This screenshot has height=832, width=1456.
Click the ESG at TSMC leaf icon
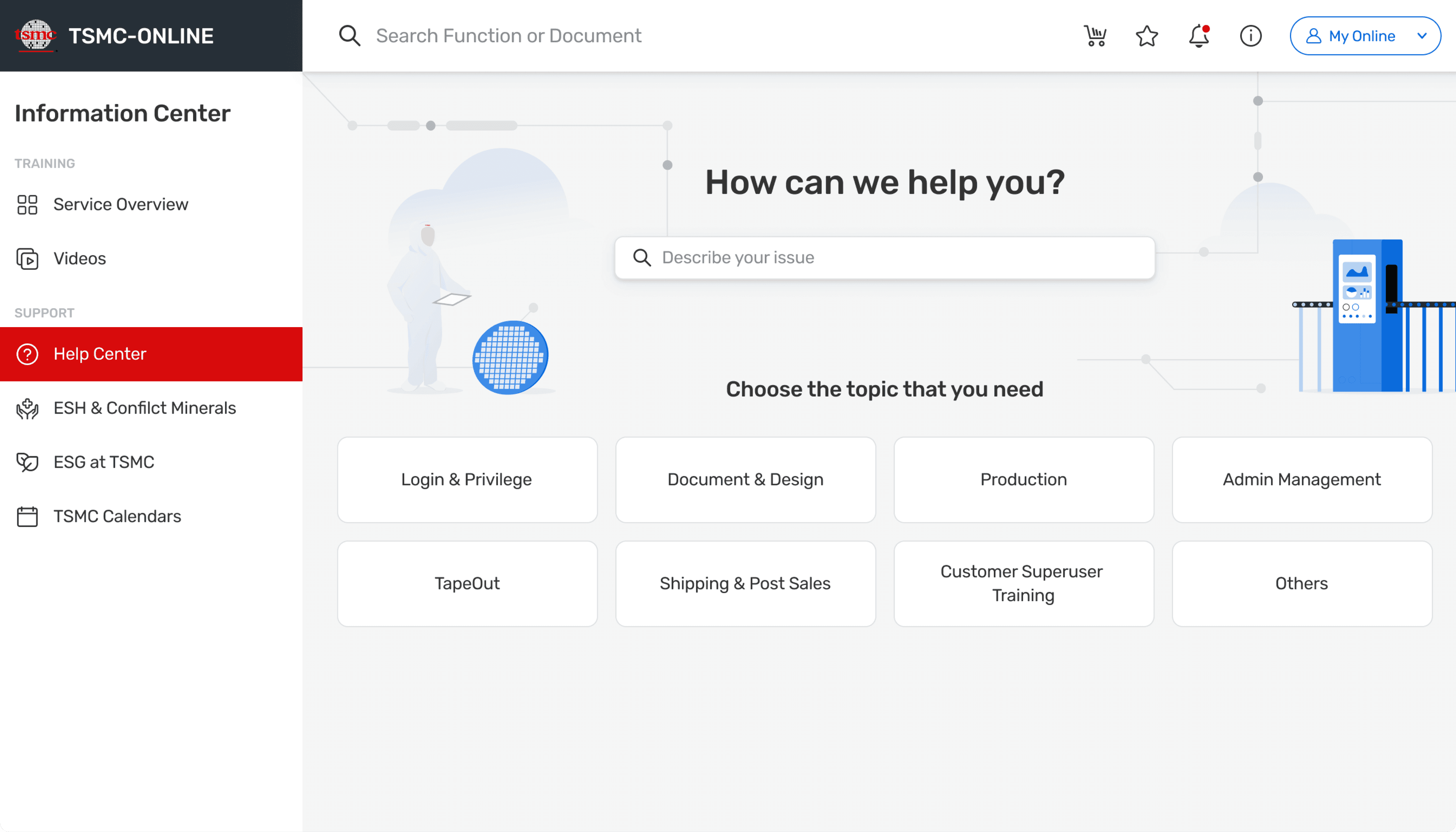pos(27,462)
